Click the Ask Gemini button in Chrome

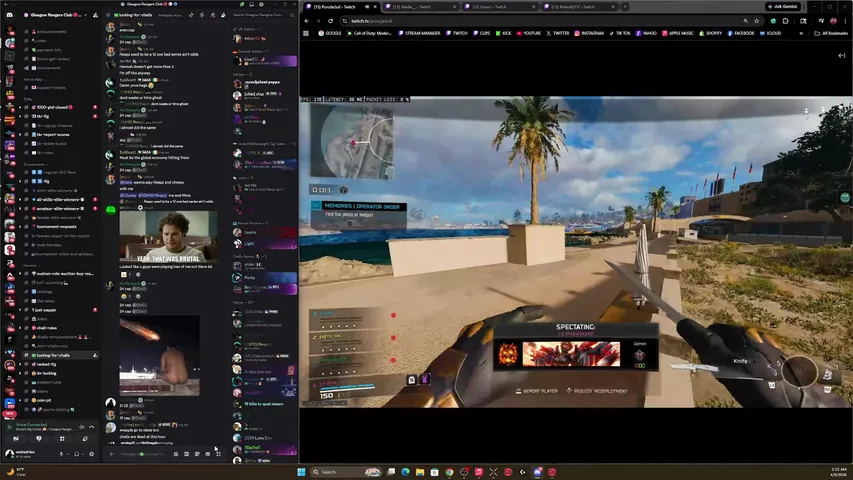click(783, 7)
